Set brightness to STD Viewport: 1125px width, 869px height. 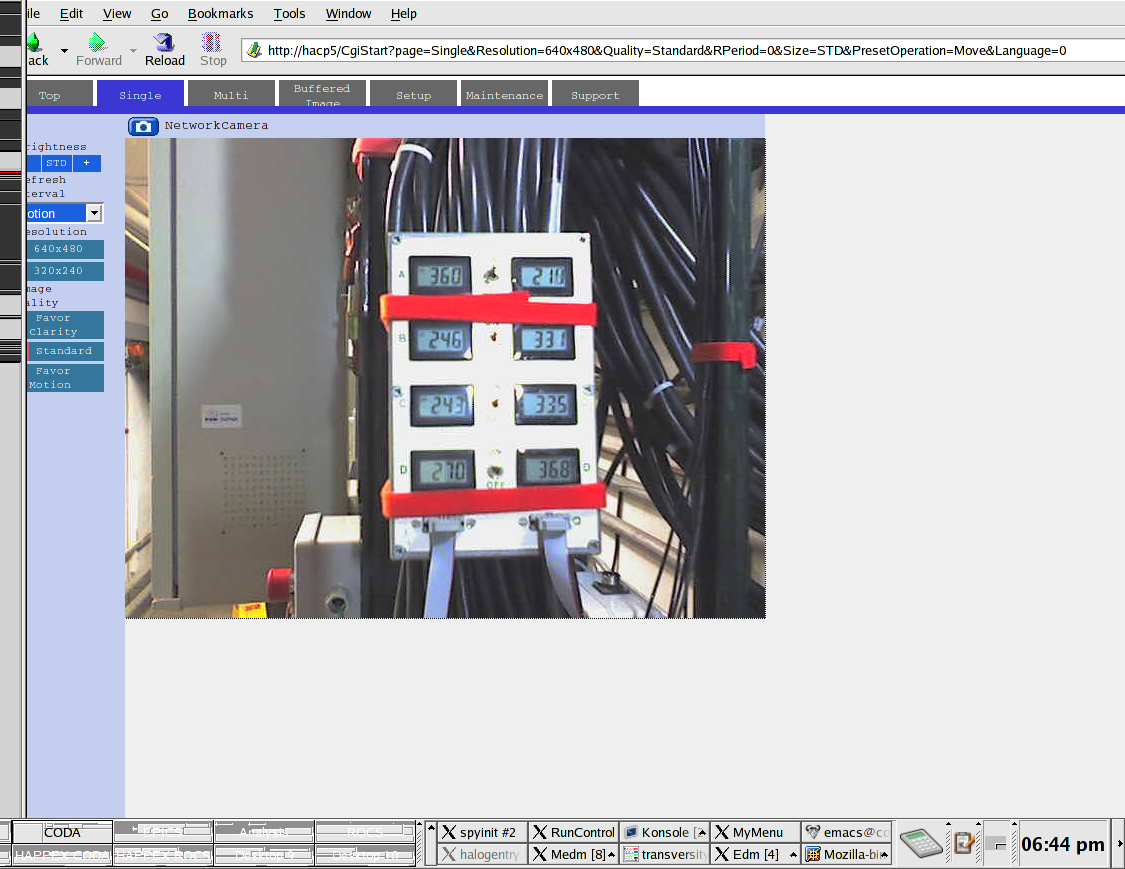click(57, 164)
